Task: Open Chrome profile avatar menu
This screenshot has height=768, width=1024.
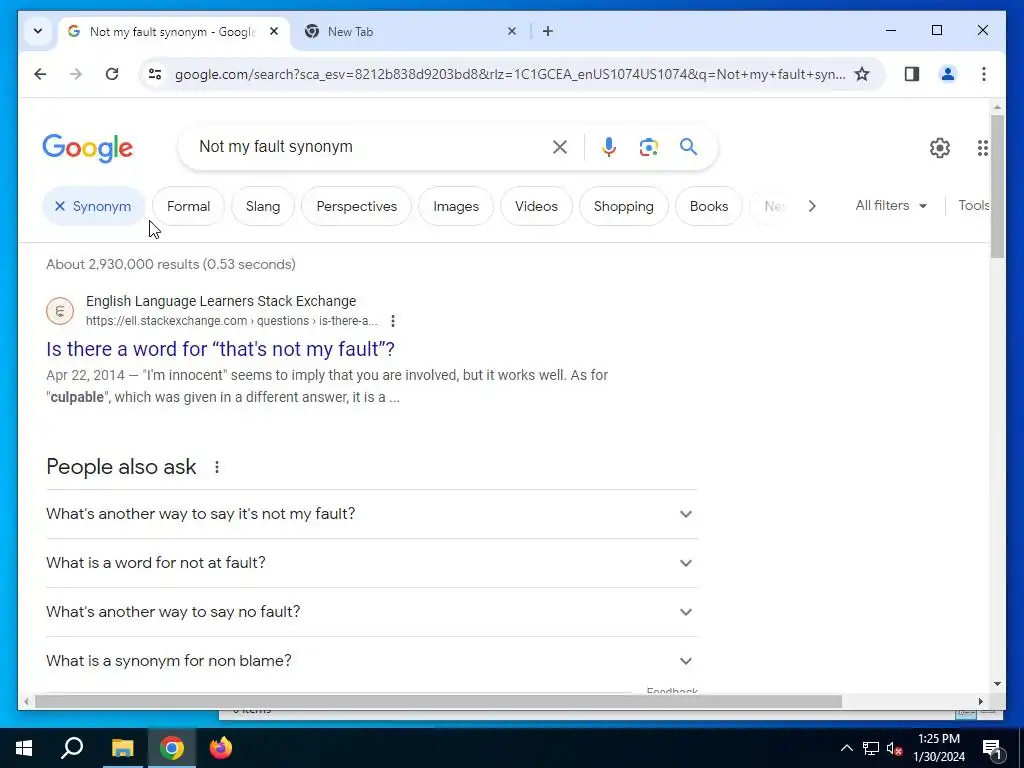Action: pos(948,74)
